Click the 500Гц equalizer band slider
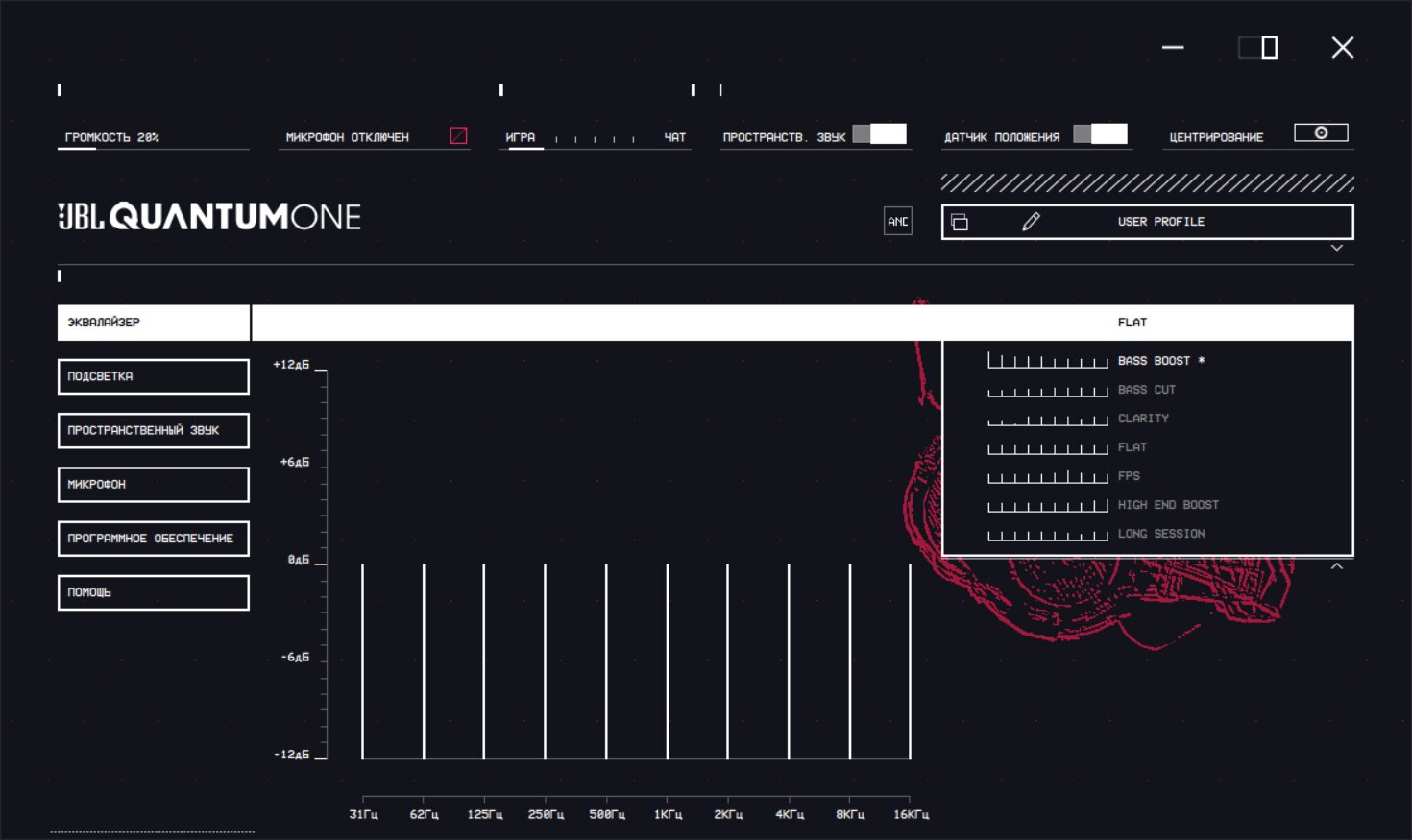1412x840 pixels. tap(606, 661)
